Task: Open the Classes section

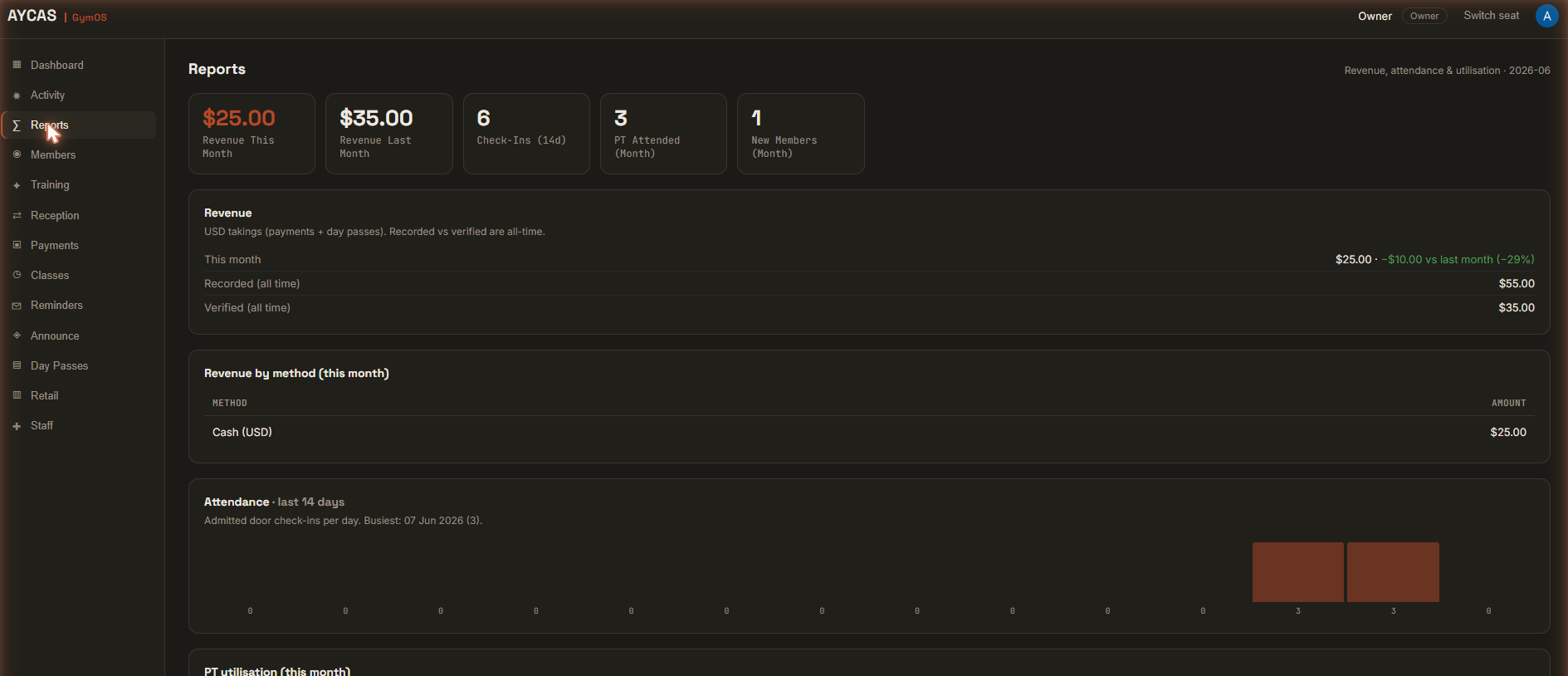Action: [x=79, y=275]
